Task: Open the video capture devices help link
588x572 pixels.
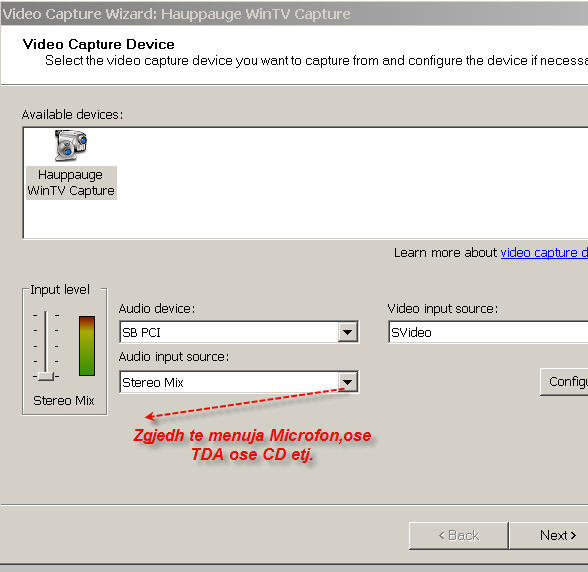Action: [x=544, y=253]
